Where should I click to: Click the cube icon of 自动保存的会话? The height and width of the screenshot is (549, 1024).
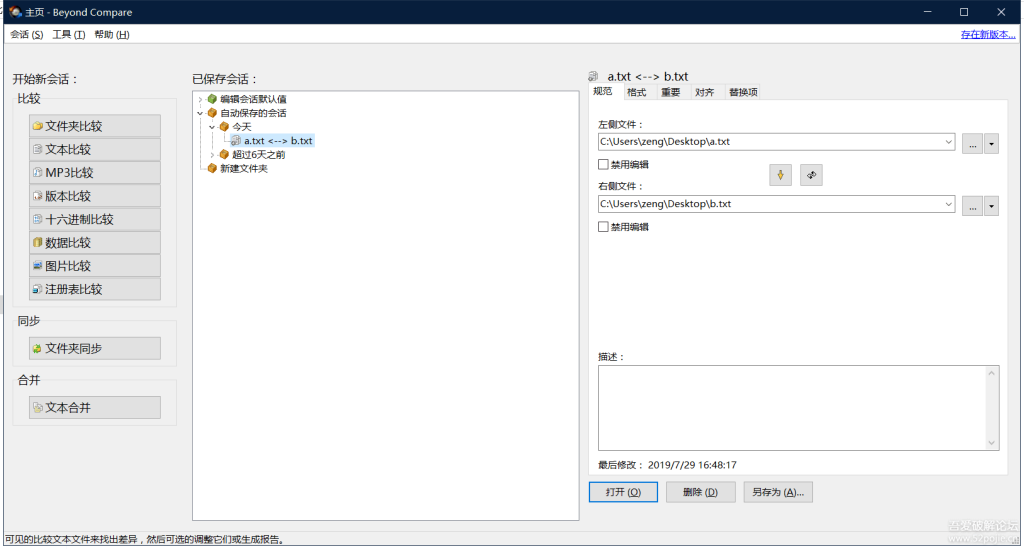click(212, 113)
